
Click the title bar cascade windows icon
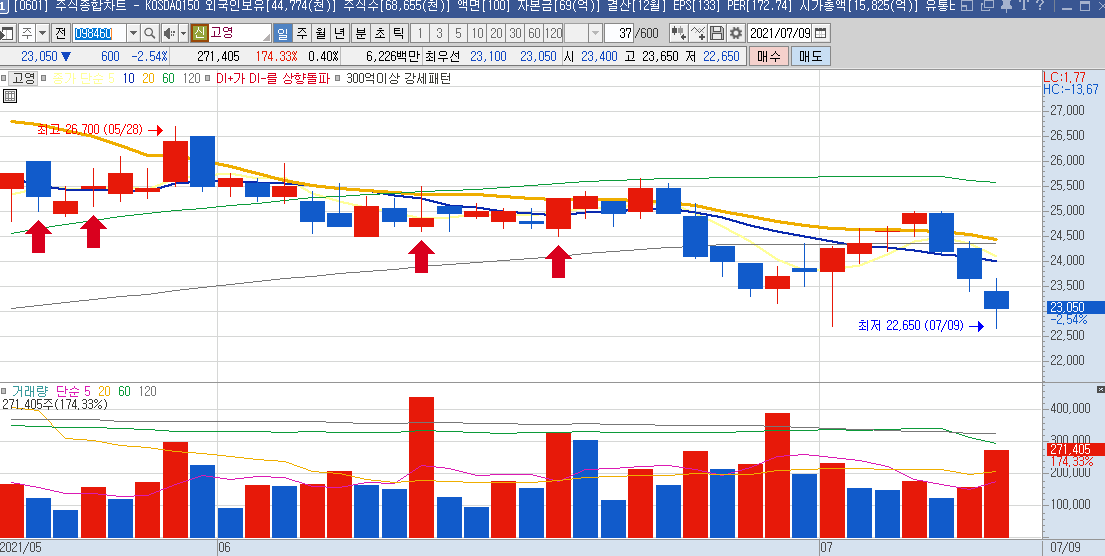point(987,6)
